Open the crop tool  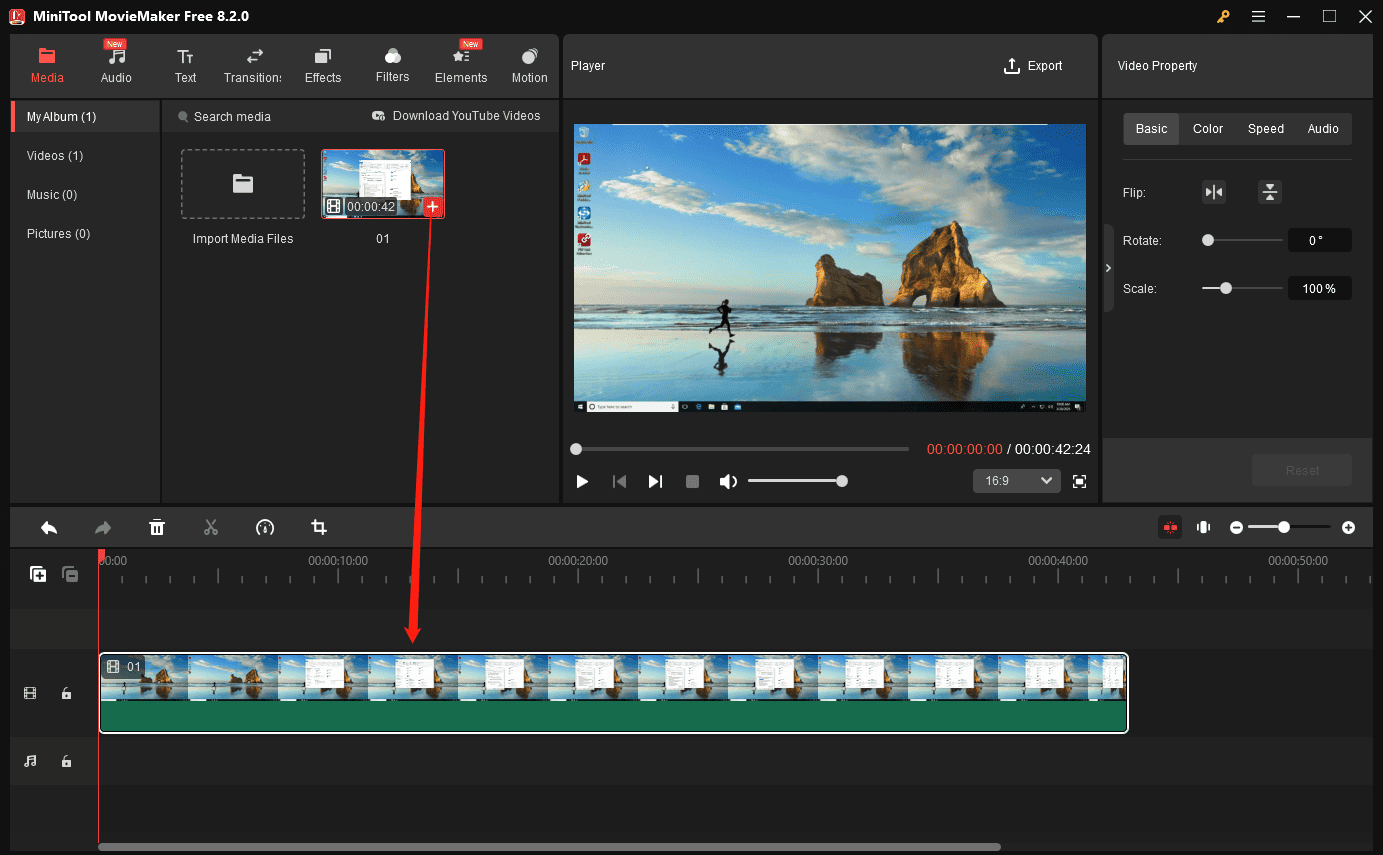coord(319,527)
